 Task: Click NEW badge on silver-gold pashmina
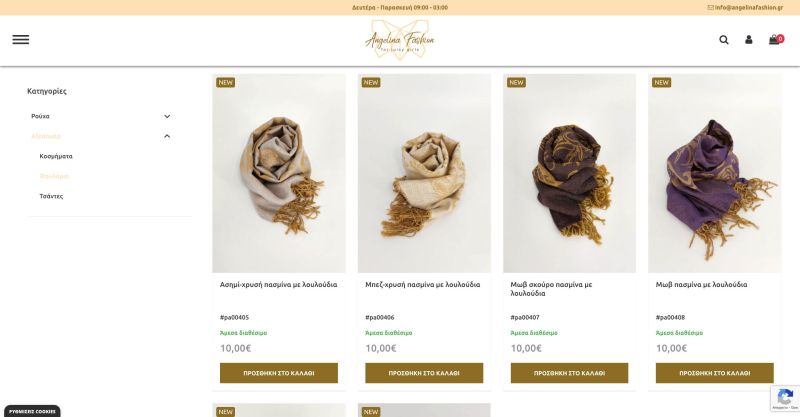(226, 82)
